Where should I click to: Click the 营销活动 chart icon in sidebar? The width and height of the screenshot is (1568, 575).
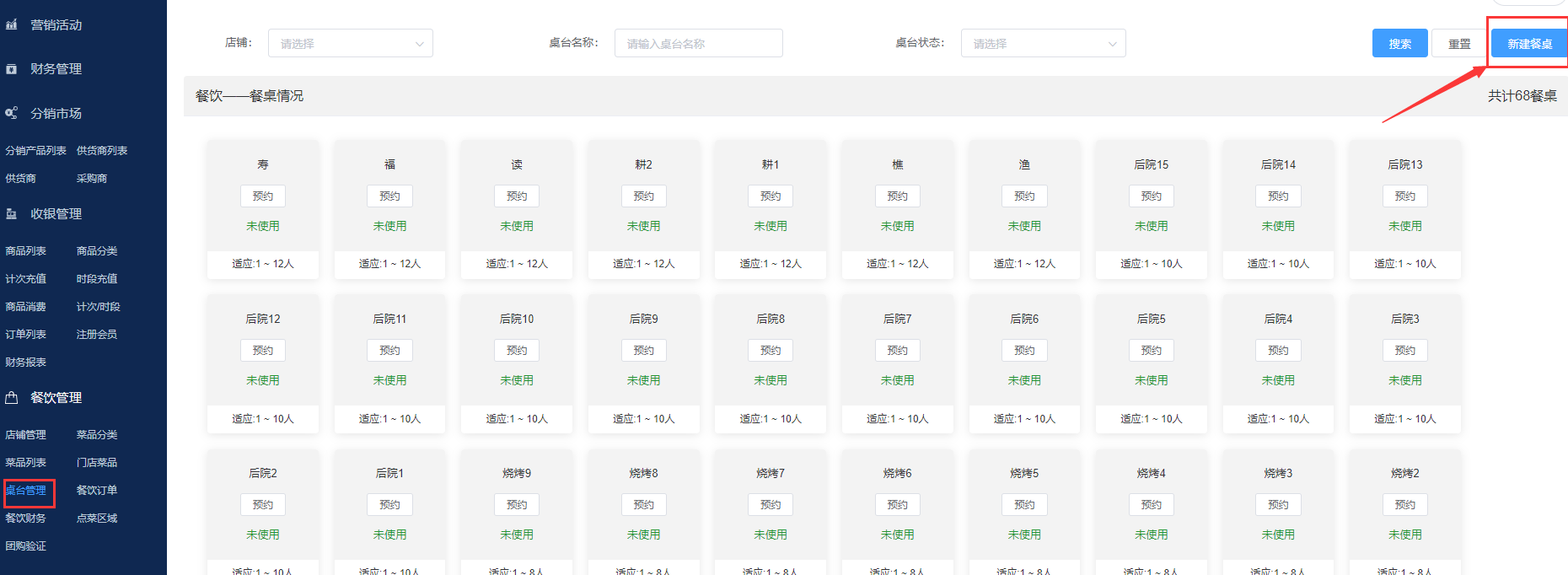point(12,25)
